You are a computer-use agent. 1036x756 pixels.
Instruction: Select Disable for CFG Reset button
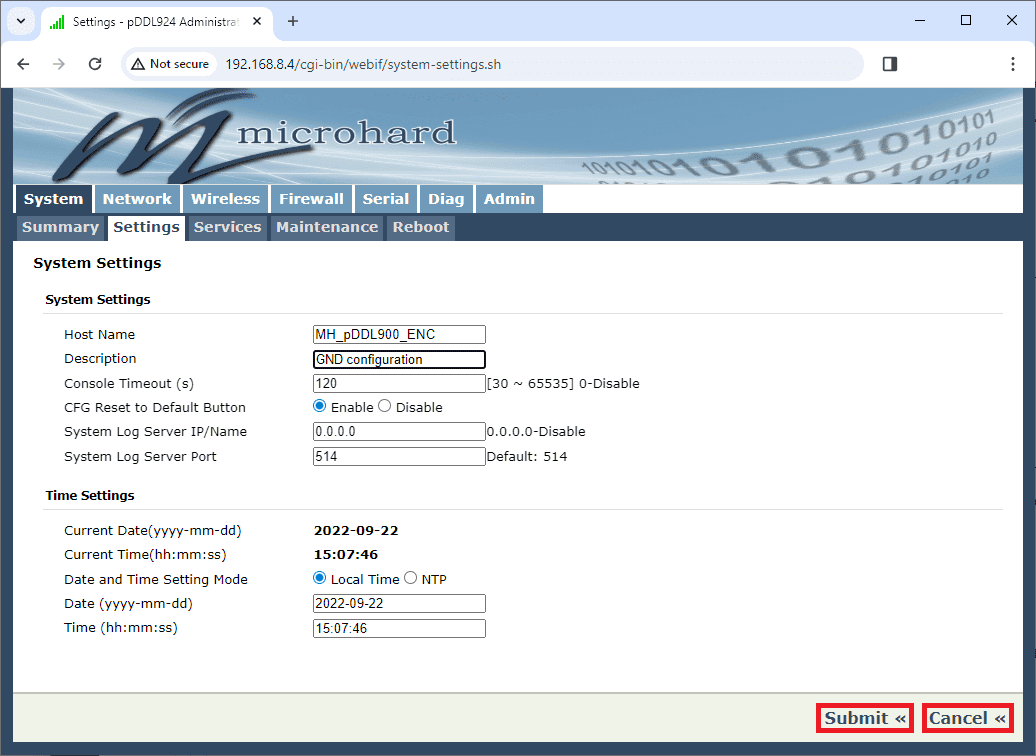click(385, 407)
